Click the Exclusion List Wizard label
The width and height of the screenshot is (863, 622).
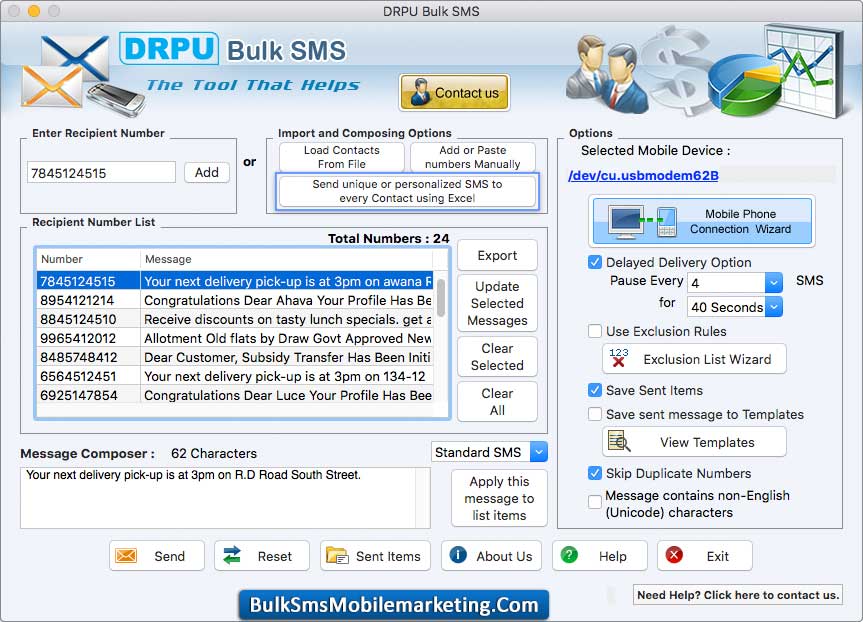(707, 359)
